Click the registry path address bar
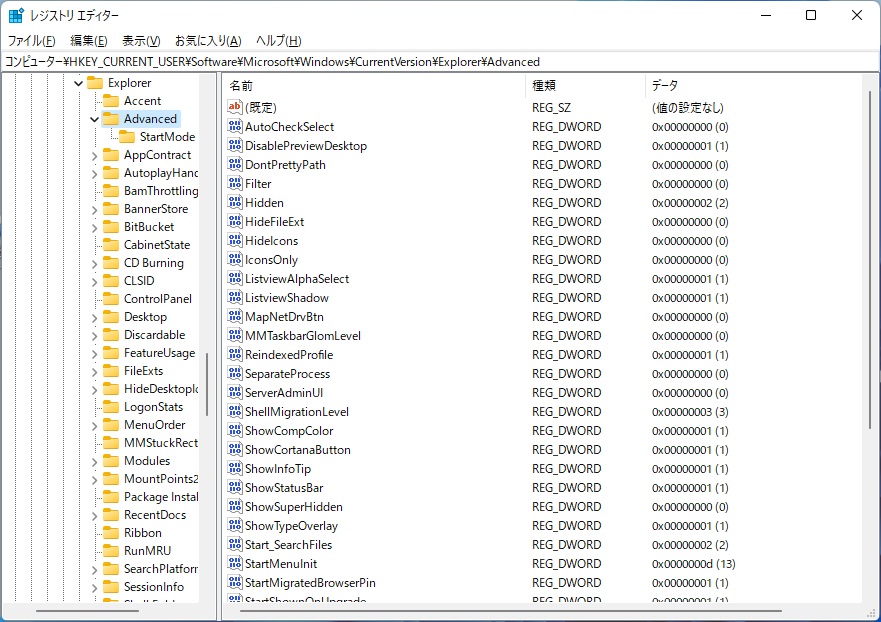881x622 pixels. [x=438, y=62]
